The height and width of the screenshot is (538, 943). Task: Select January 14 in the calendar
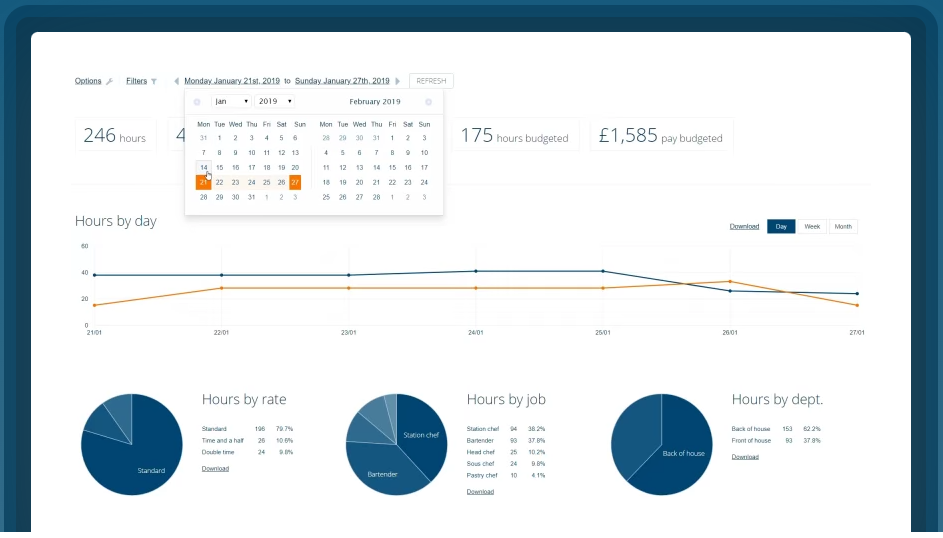(x=204, y=168)
